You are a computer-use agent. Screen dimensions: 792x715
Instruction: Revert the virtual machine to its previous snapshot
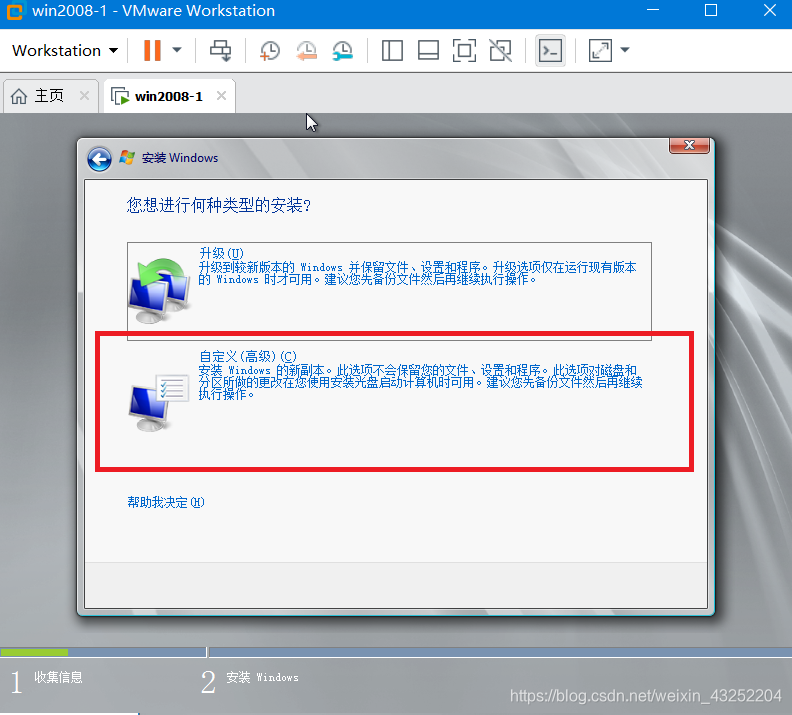pyautogui.click(x=307, y=50)
